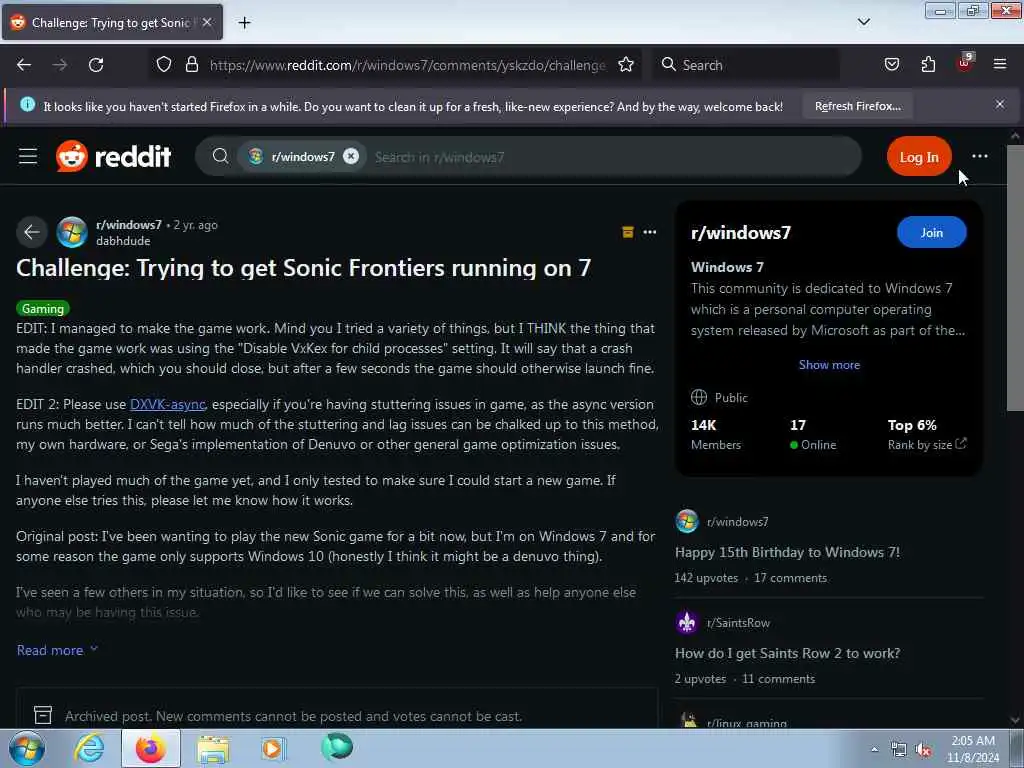Click page vertical scrollbar thumb
This screenshot has width=1024, height=768.
tap(1015, 278)
